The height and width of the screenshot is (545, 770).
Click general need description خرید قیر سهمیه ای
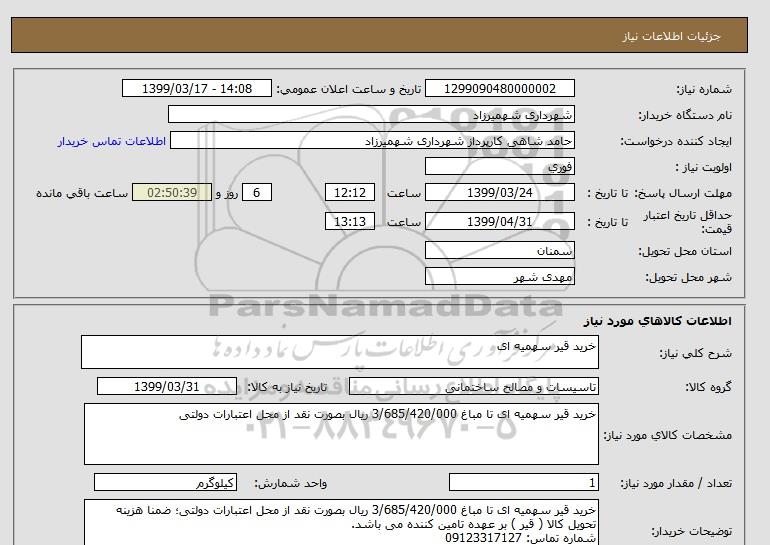[340, 352]
